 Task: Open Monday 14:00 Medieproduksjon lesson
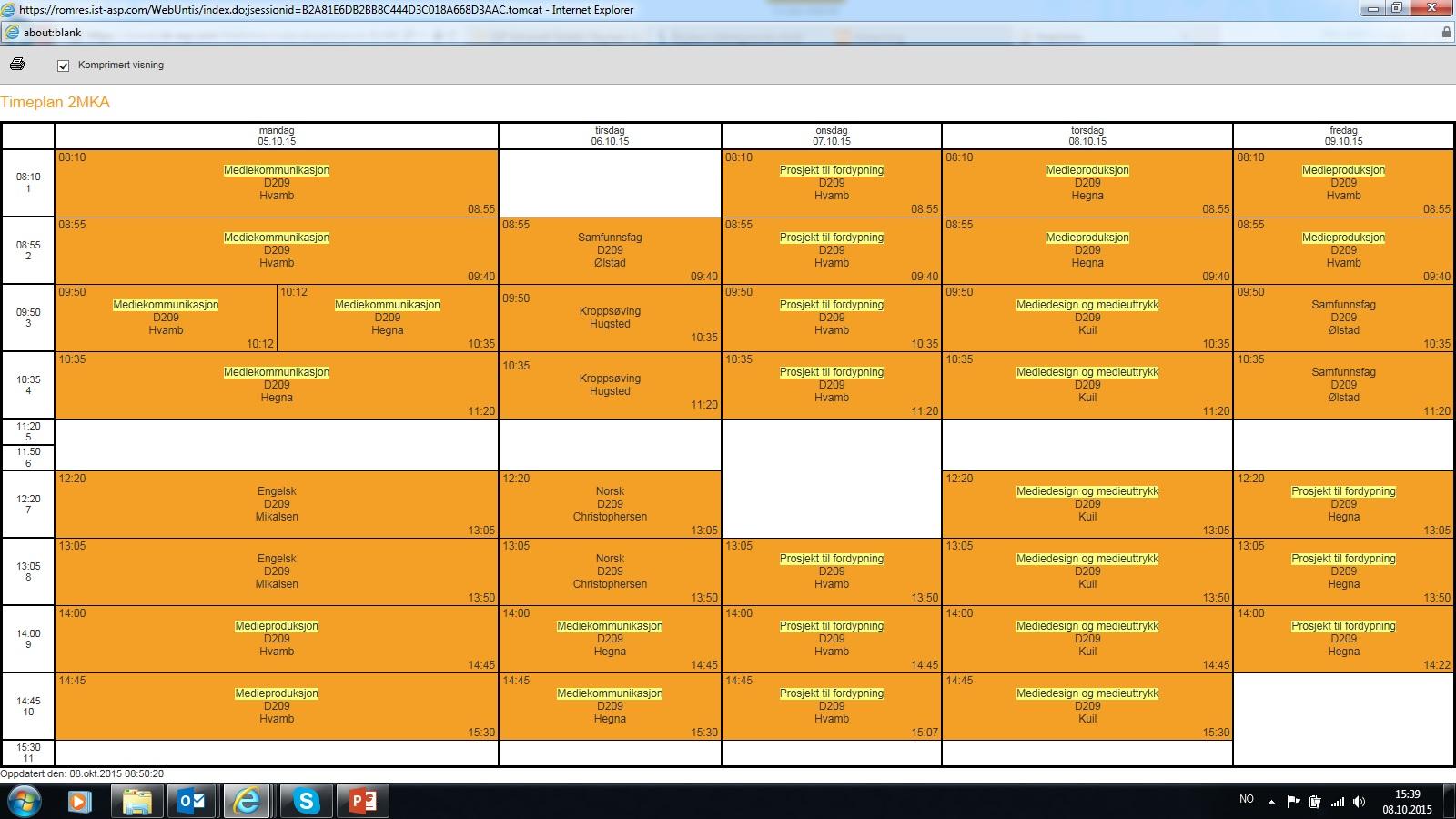tap(277, 639)
